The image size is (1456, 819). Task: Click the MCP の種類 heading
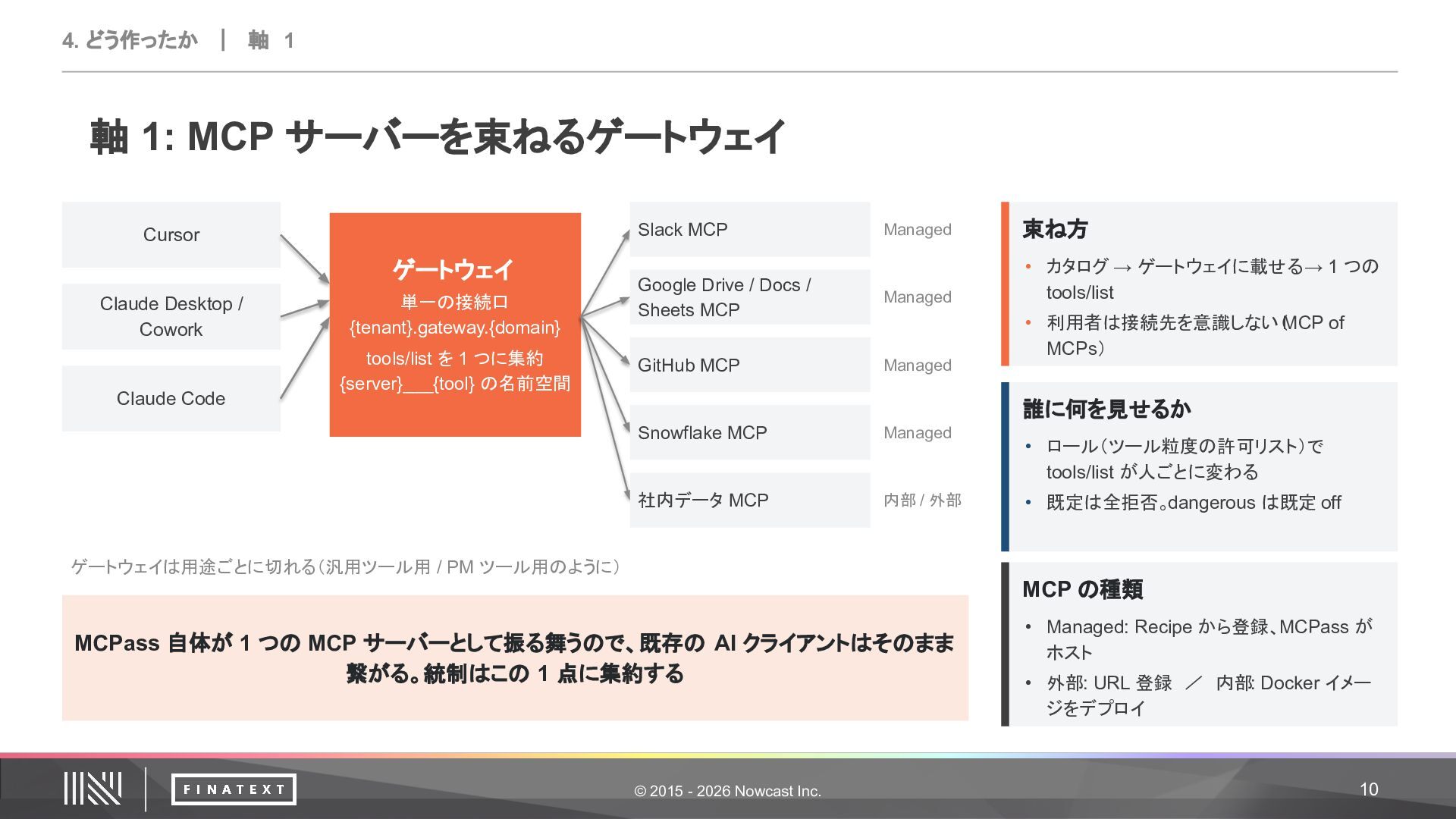1082,589
